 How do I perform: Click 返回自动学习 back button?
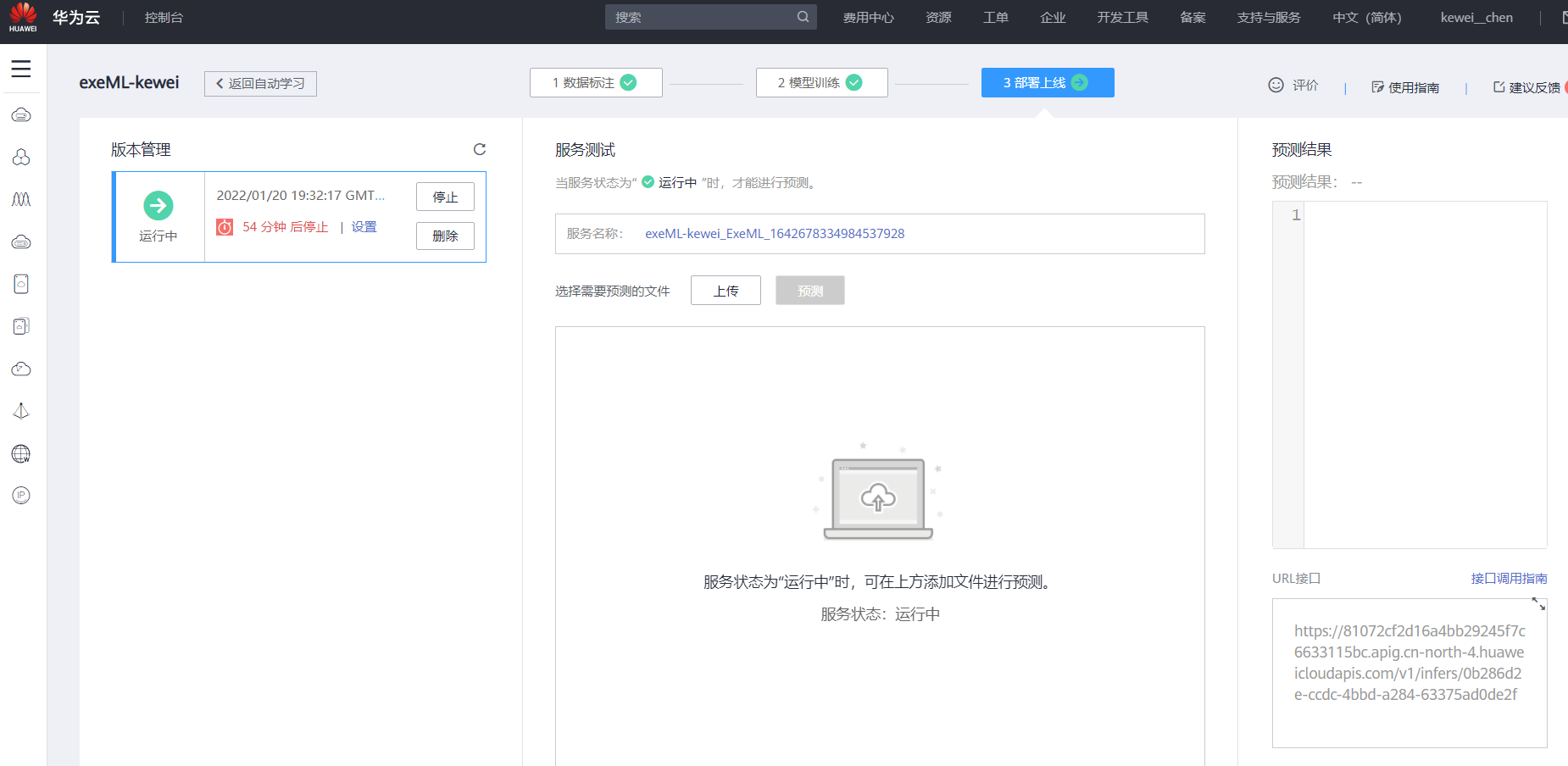pos(260,83)
